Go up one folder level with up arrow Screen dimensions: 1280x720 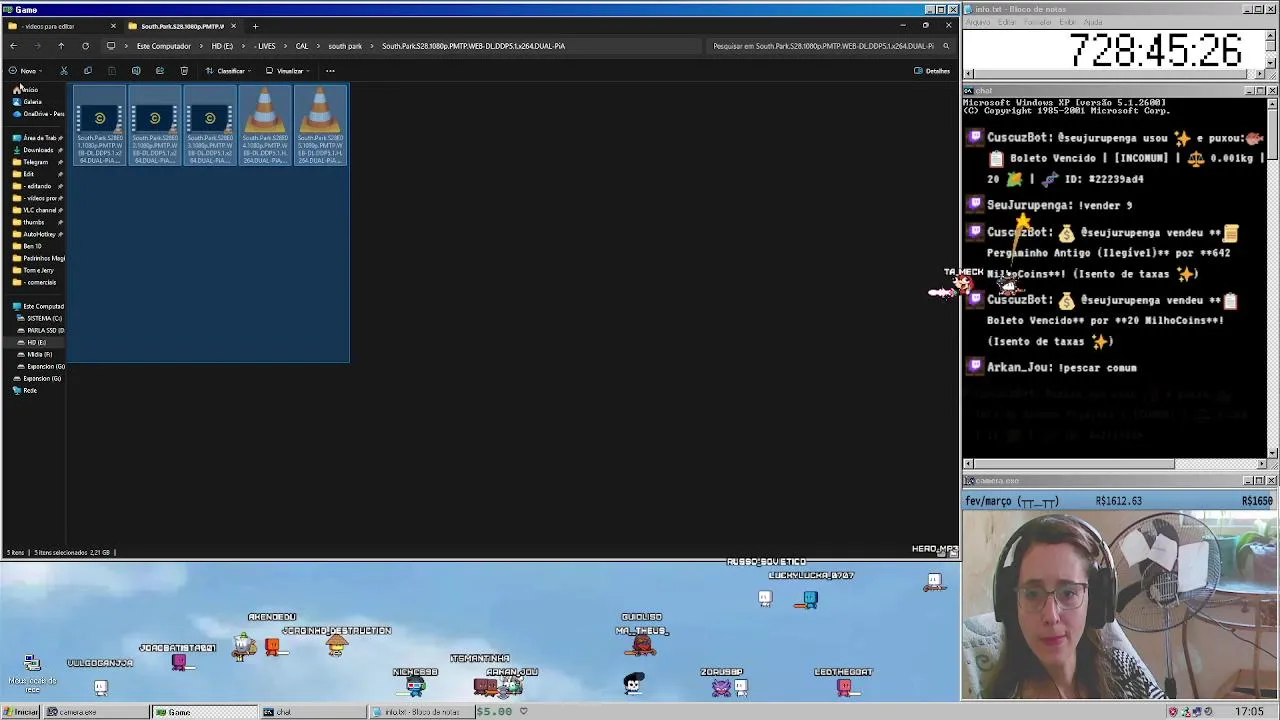[61, 46]
